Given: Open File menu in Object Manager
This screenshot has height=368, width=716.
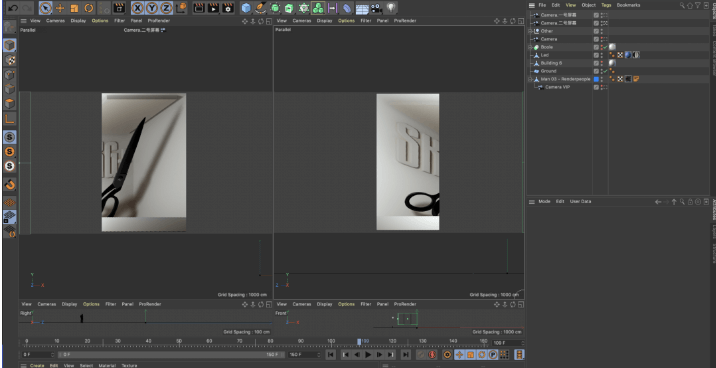Looking at the screenshot, I should 542,5.
